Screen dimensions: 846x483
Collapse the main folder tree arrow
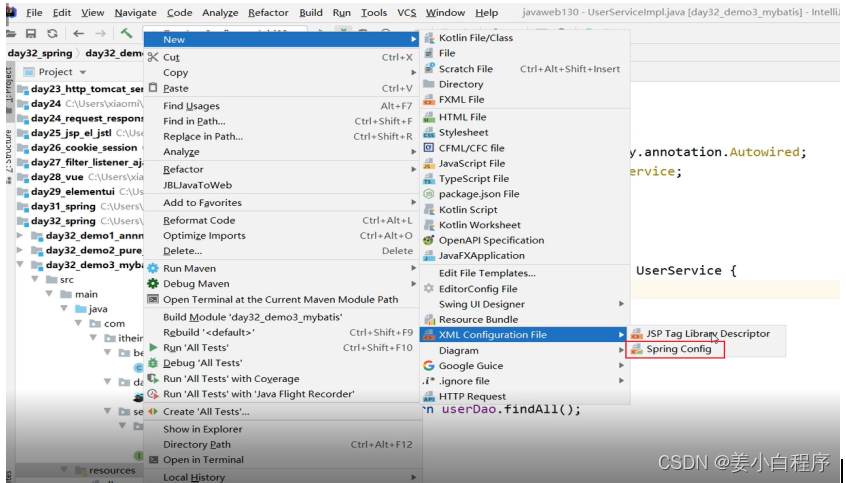(50, 294)
